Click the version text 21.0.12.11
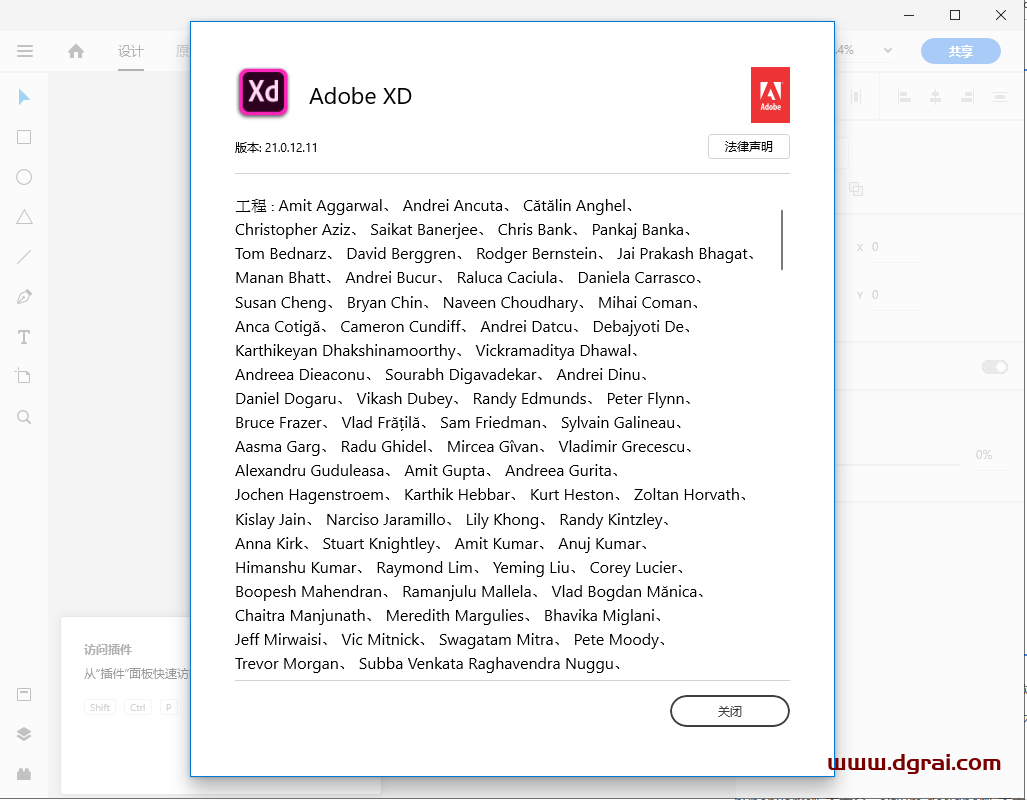 [x=291, y=148]
